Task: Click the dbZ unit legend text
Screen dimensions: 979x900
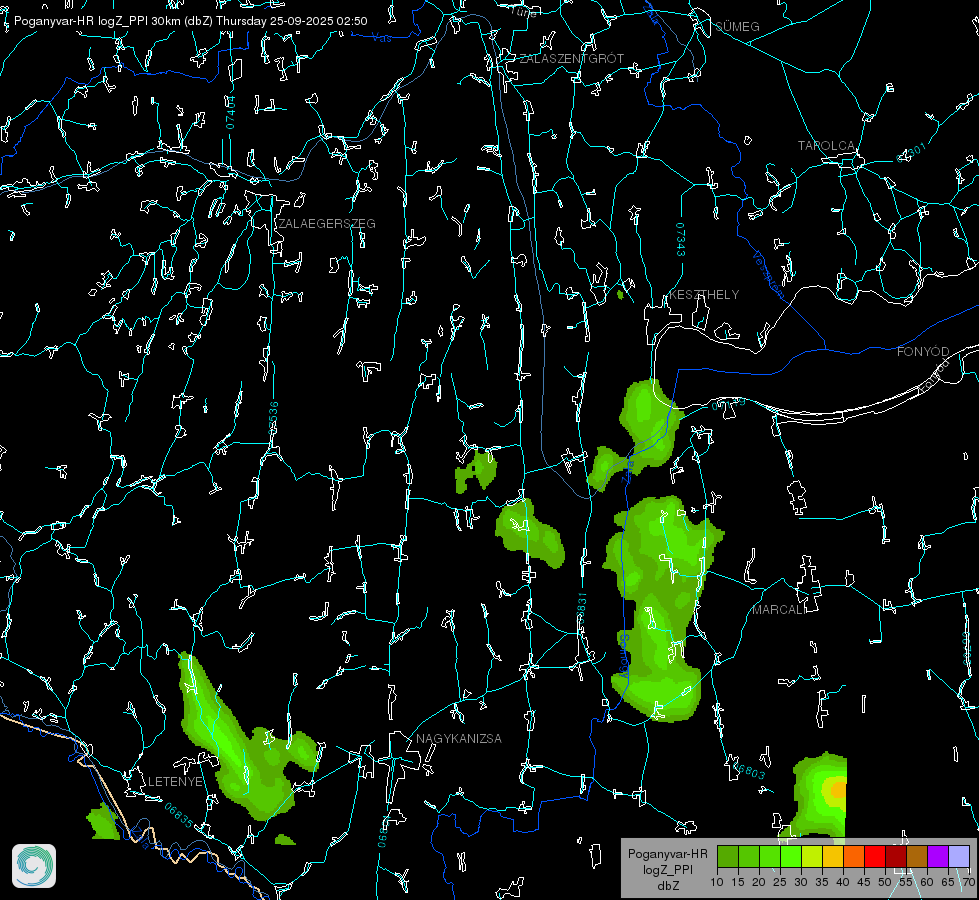Action: point(667,886)
